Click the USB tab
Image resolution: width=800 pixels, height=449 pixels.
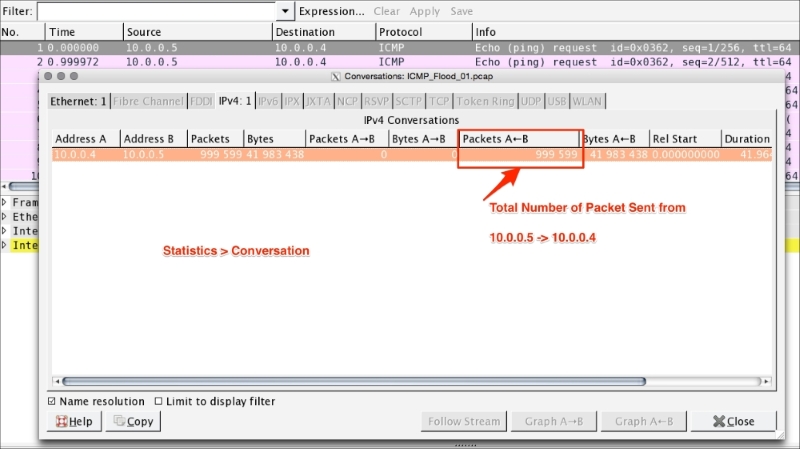[x=557, y=101]
